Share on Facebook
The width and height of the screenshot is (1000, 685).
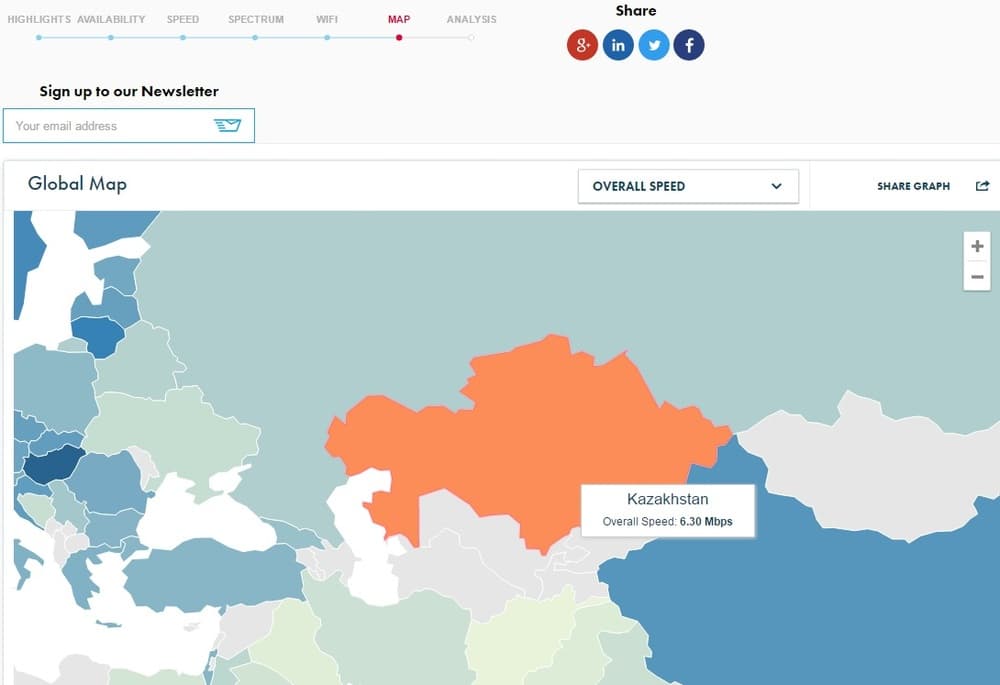click(x=689, y=45)
